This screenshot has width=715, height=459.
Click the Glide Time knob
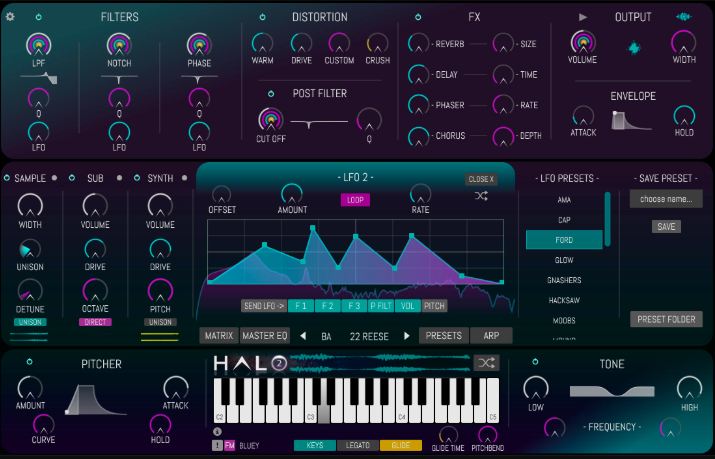[448, 435]
